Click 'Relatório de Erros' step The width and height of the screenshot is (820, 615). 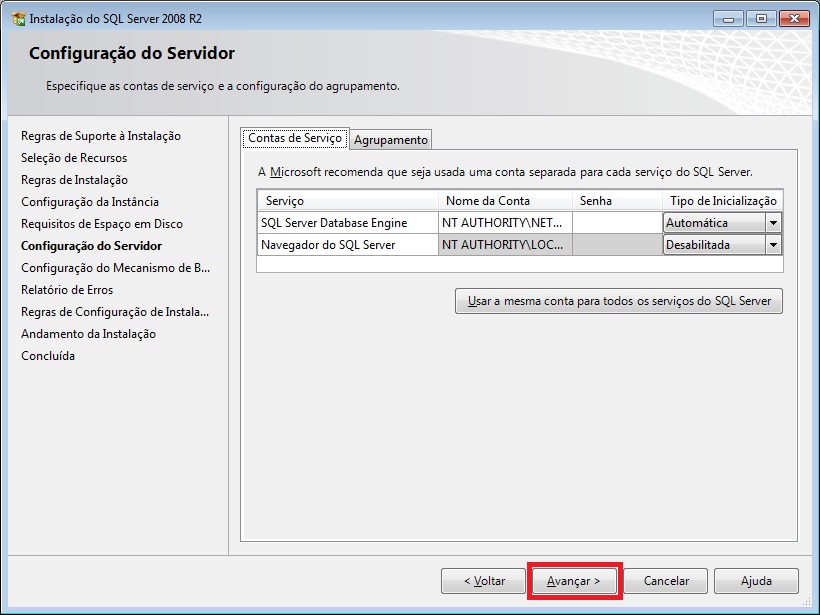point(67,290)
